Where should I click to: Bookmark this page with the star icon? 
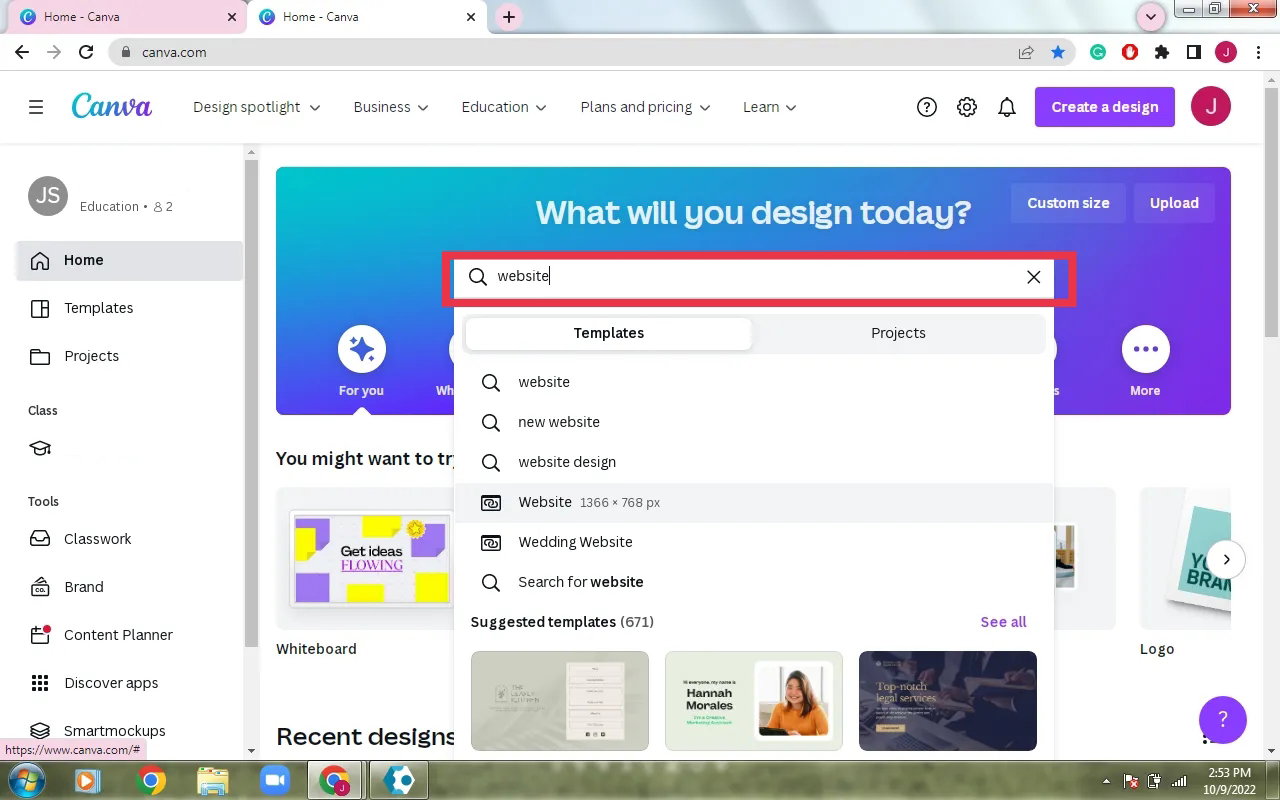1058,52
